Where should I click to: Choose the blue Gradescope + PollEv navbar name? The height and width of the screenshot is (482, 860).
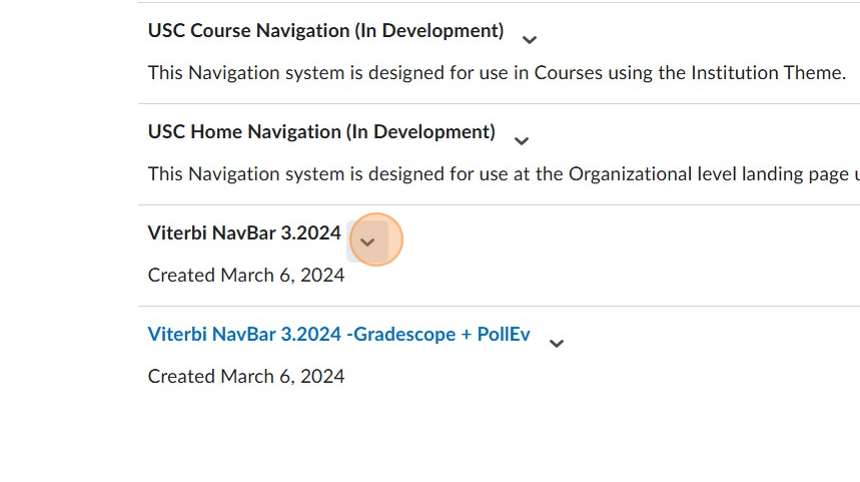[x=338, y=334]
